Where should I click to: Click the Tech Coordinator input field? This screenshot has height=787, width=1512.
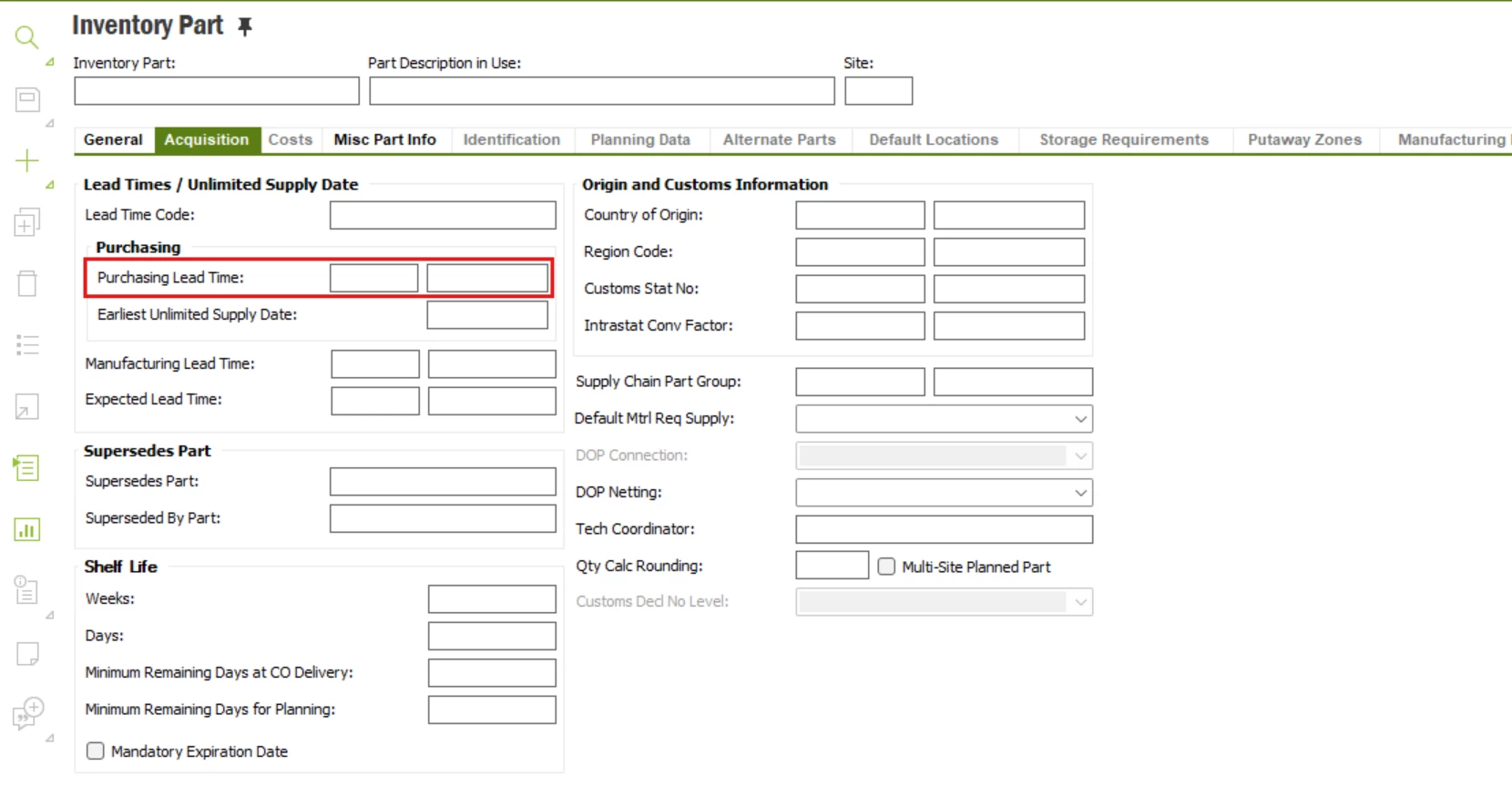tap(944, 529)
